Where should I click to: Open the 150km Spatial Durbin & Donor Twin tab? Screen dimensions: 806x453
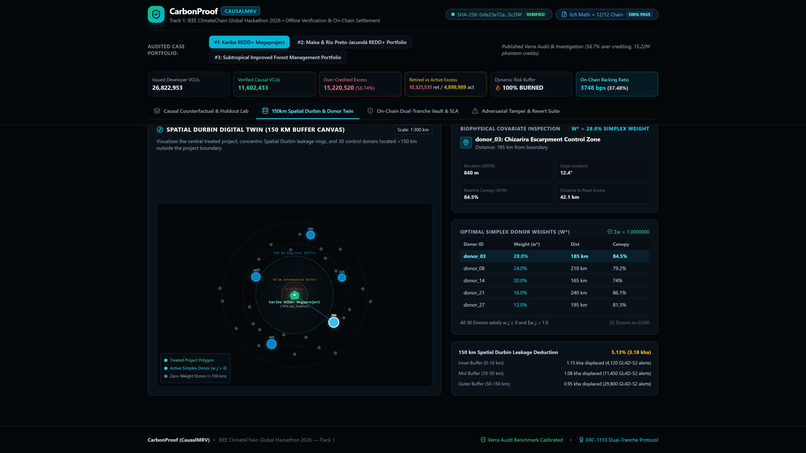(307, 111)
